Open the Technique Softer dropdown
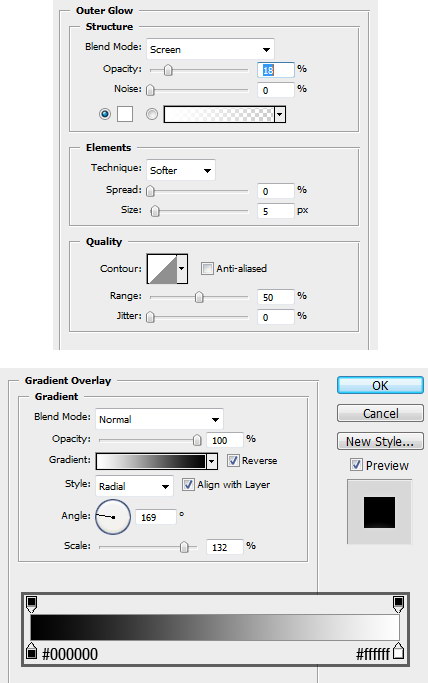428x683 pixels. point(181,170)
